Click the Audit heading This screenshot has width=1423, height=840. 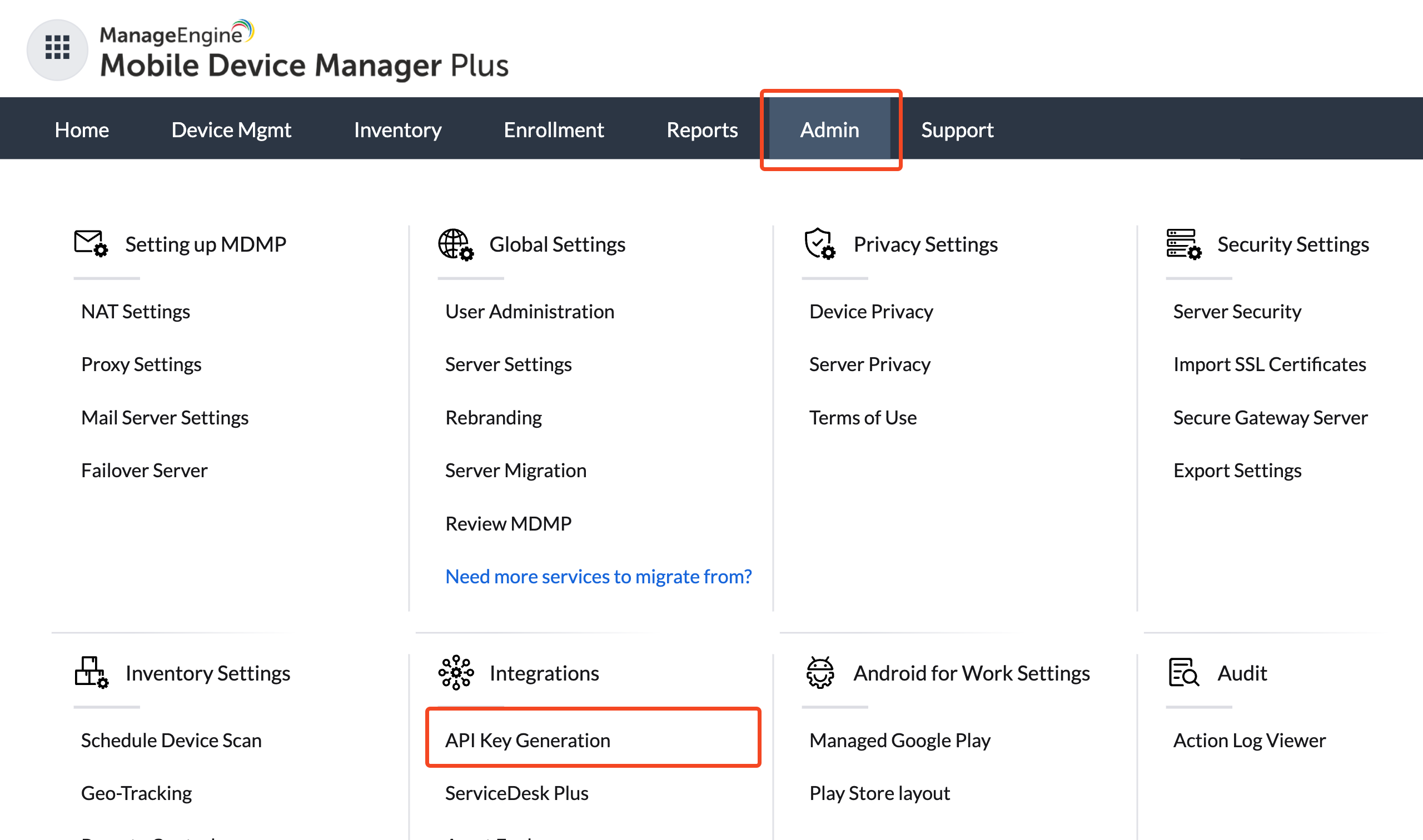tap(1242, 672)
